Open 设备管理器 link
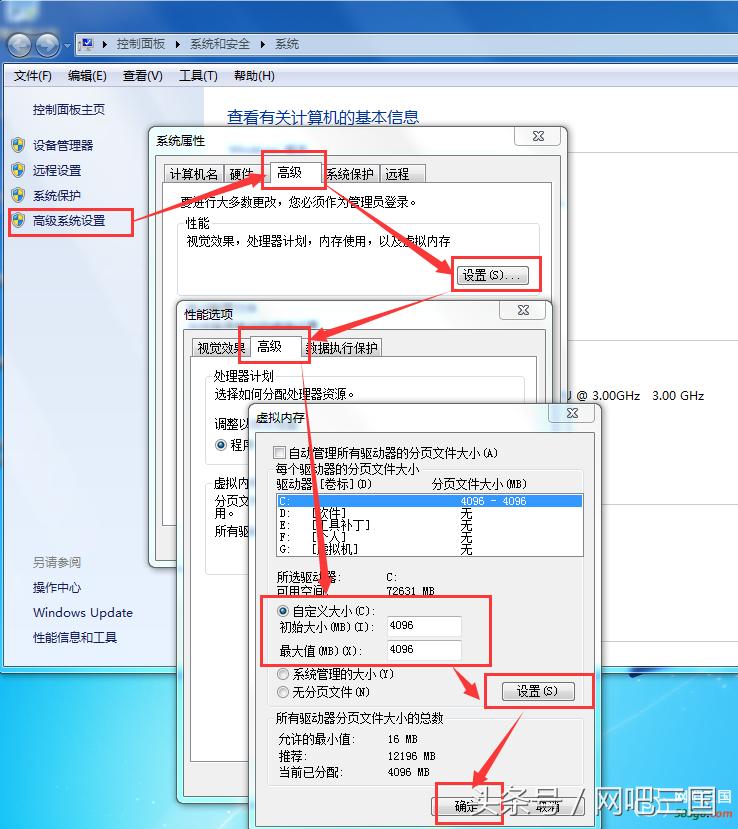 [63, 145]
